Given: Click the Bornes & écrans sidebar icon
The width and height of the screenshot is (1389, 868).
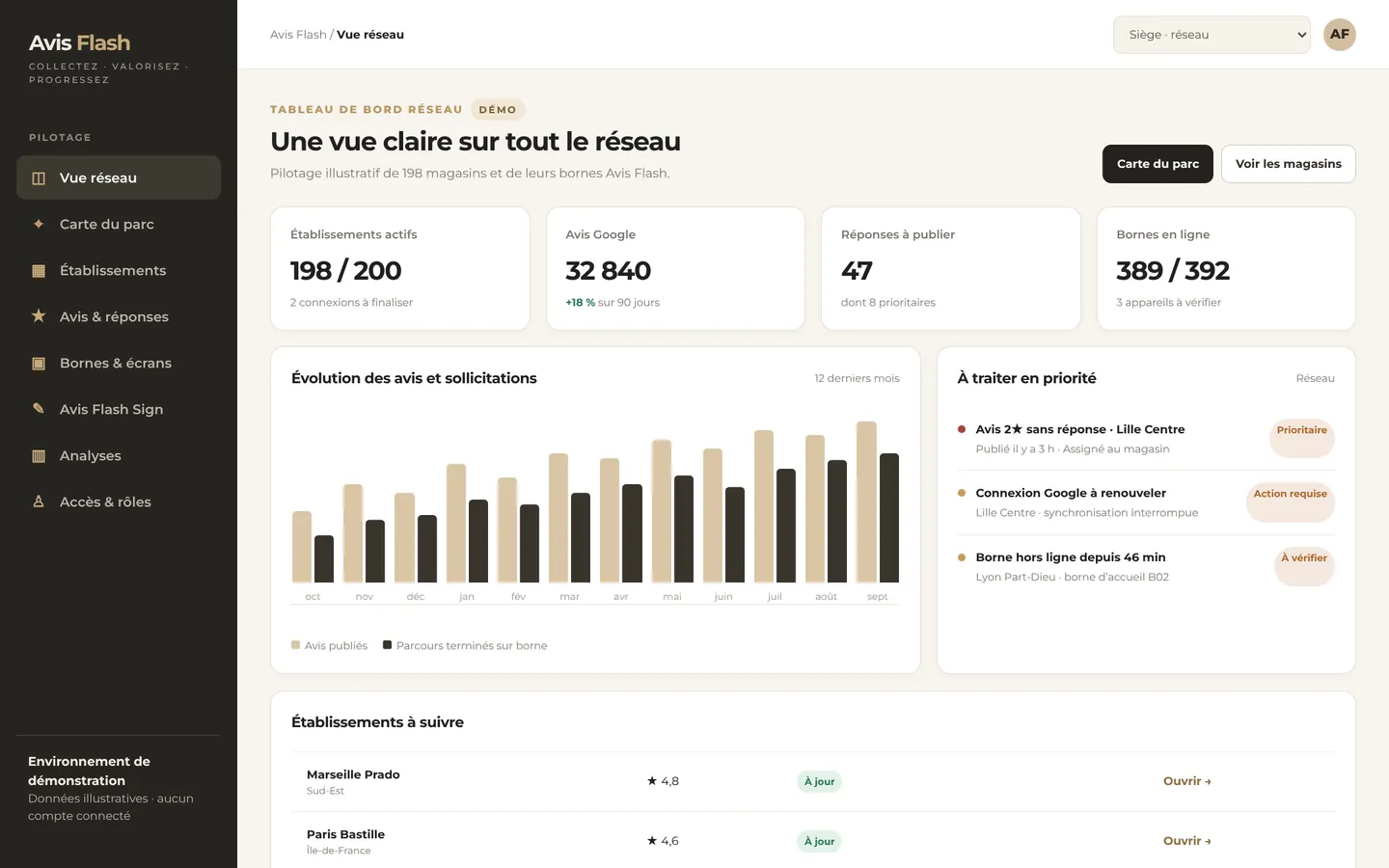Looking at the screenshot, I should [x=39, y=364].
